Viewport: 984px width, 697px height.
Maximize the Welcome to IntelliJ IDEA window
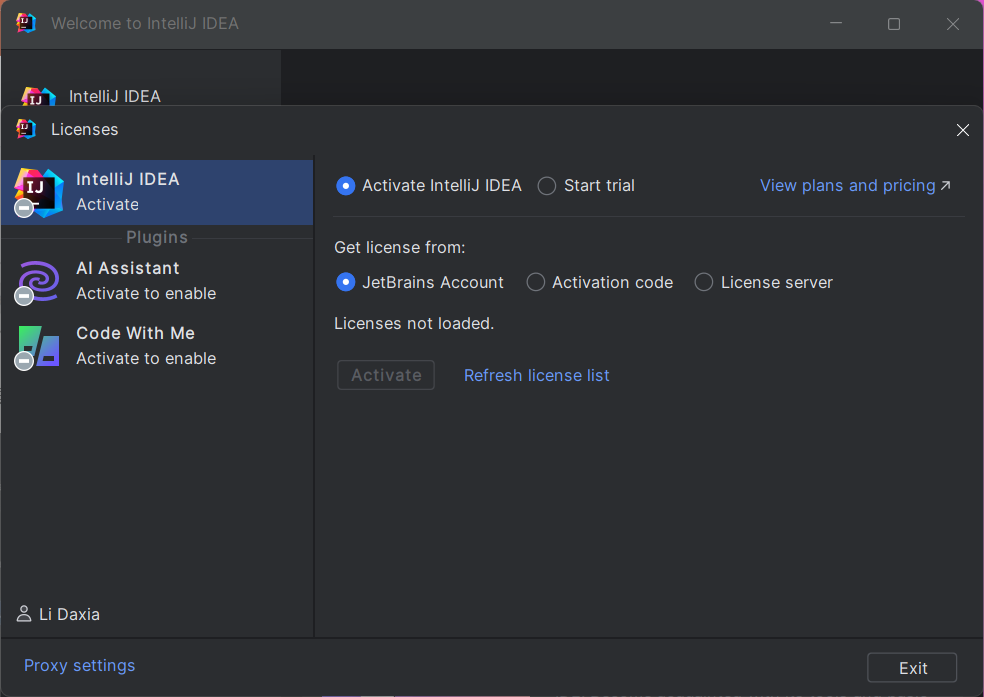(894, 24)
